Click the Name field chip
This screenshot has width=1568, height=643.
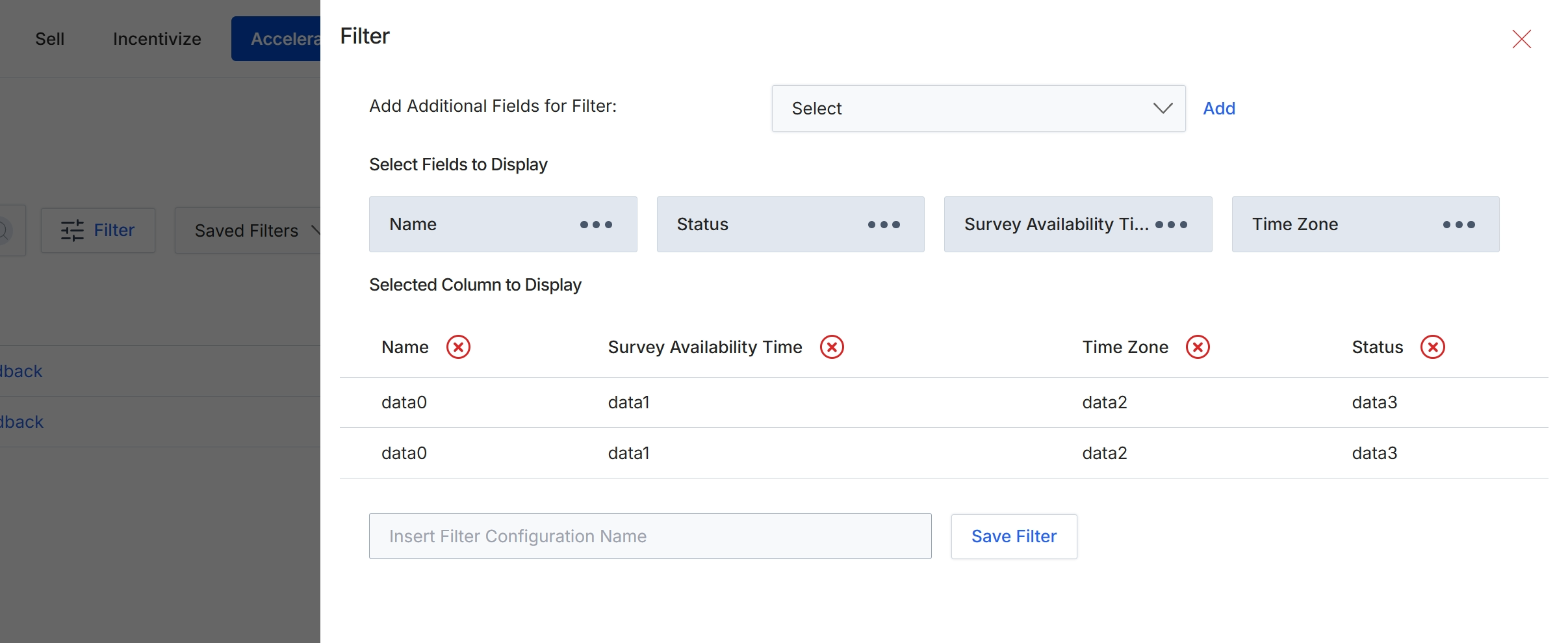(503, 224)
